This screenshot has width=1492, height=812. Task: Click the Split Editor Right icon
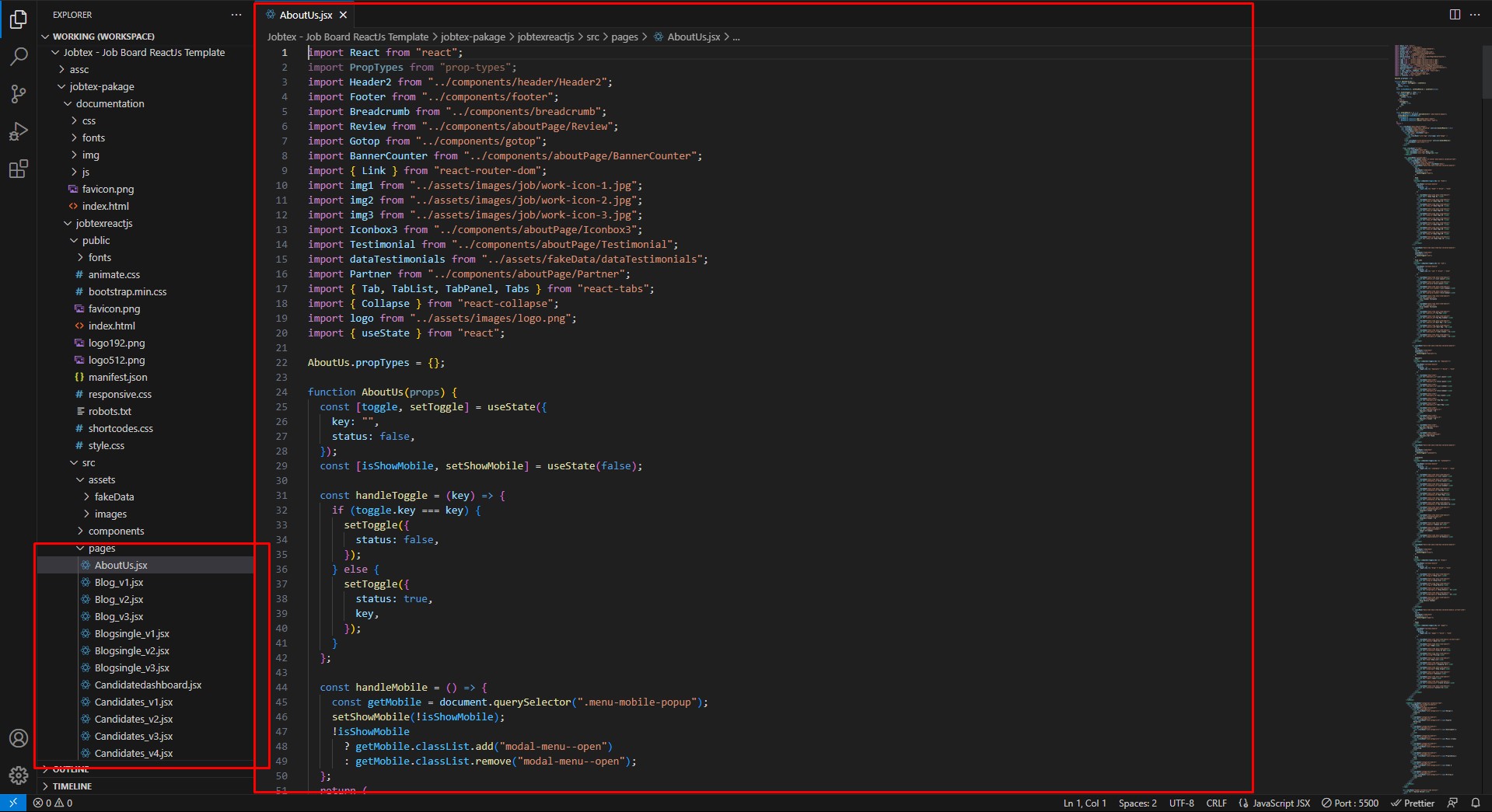(1455, 15)
